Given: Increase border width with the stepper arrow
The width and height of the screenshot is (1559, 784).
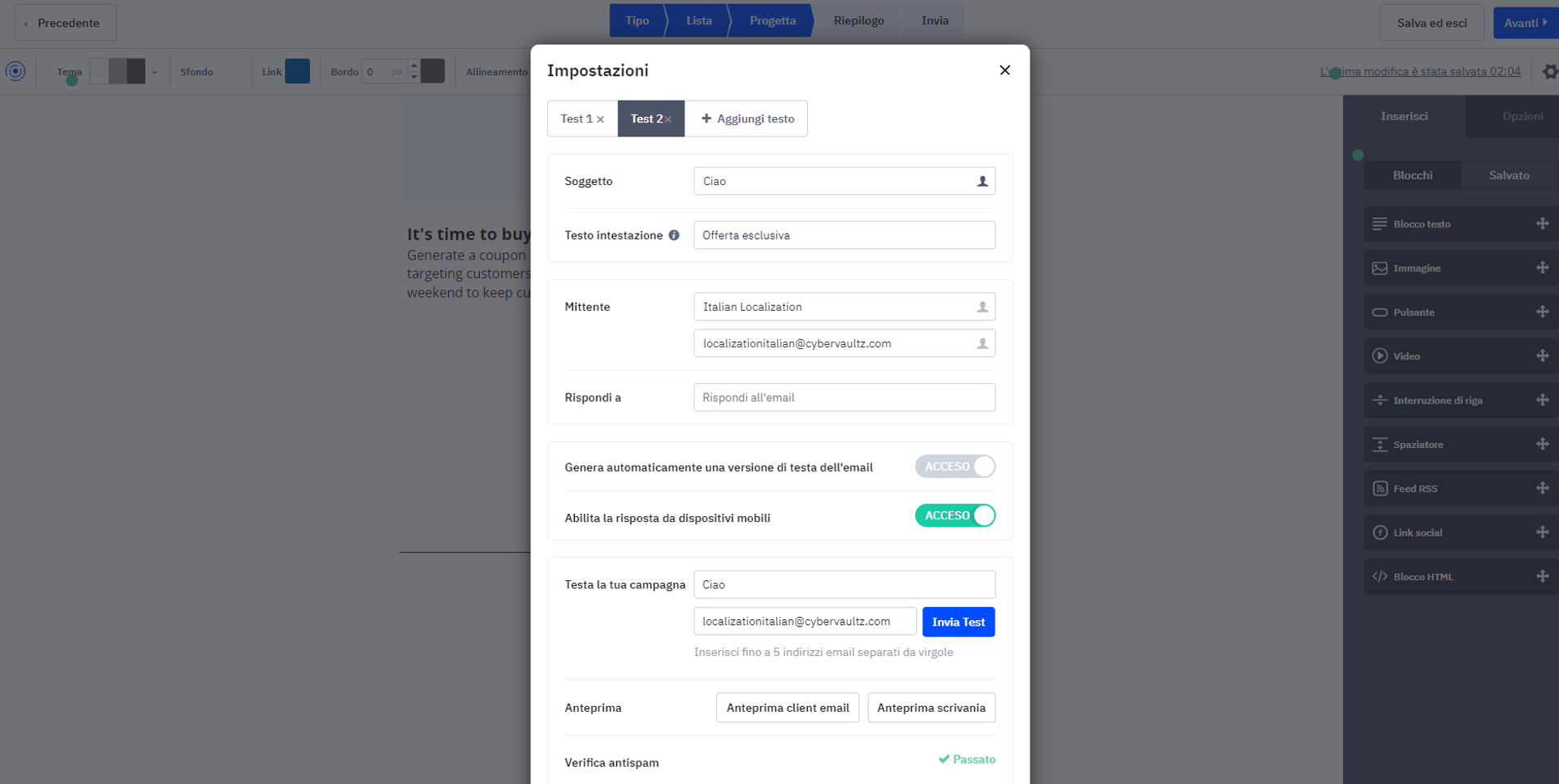Looking at the screenshot, I should coord(414,65).
